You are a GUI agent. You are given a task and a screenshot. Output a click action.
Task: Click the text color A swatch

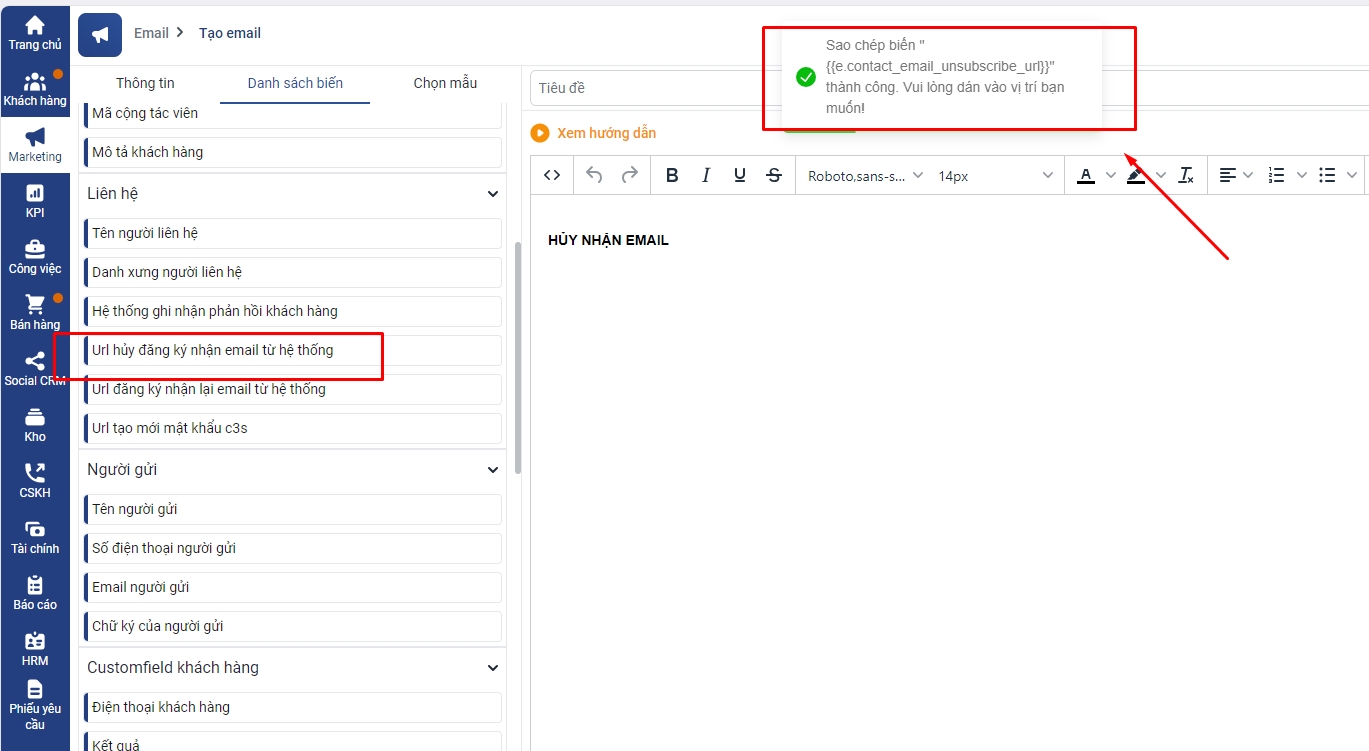[x=1086, y=175]
